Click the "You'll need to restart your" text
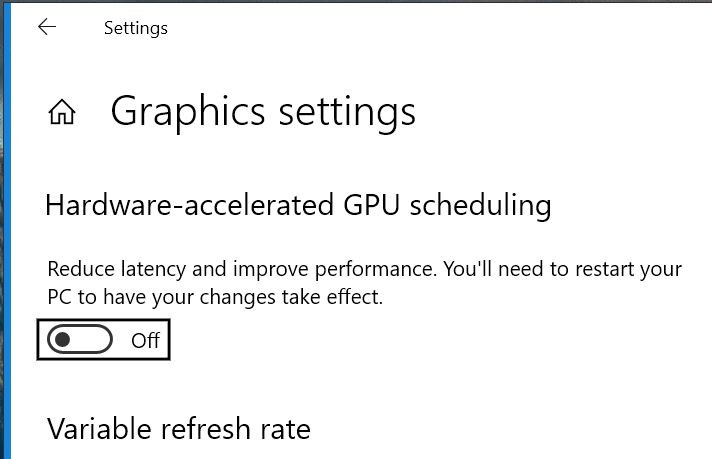 click(x=563, y=270)
